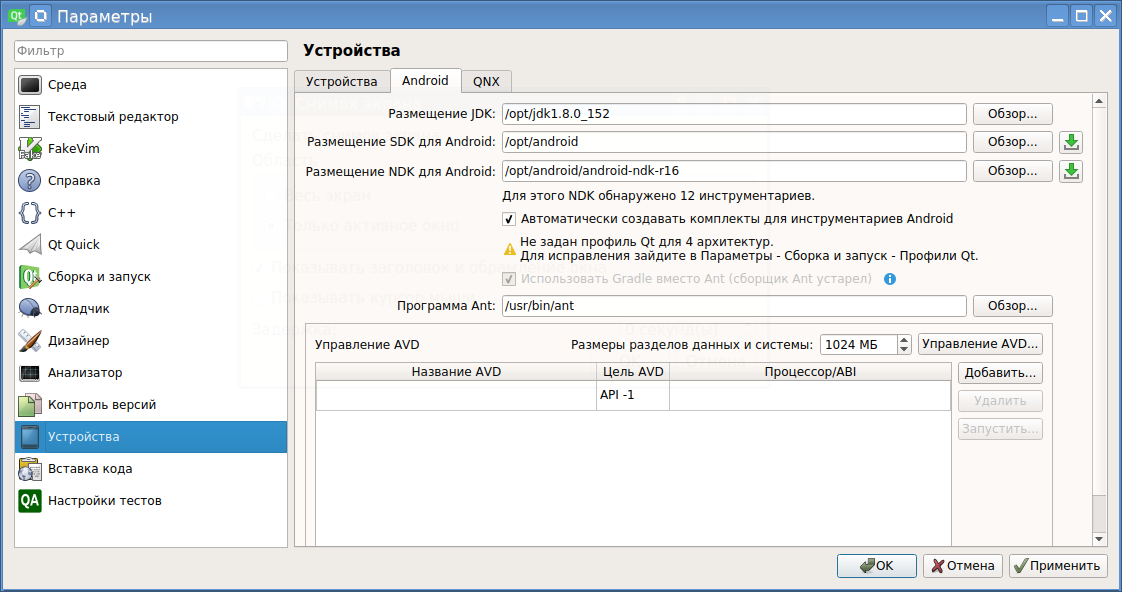Click the overlapping-squares title bar button
The image size is (1122, 592).
(x=42, y=15)
